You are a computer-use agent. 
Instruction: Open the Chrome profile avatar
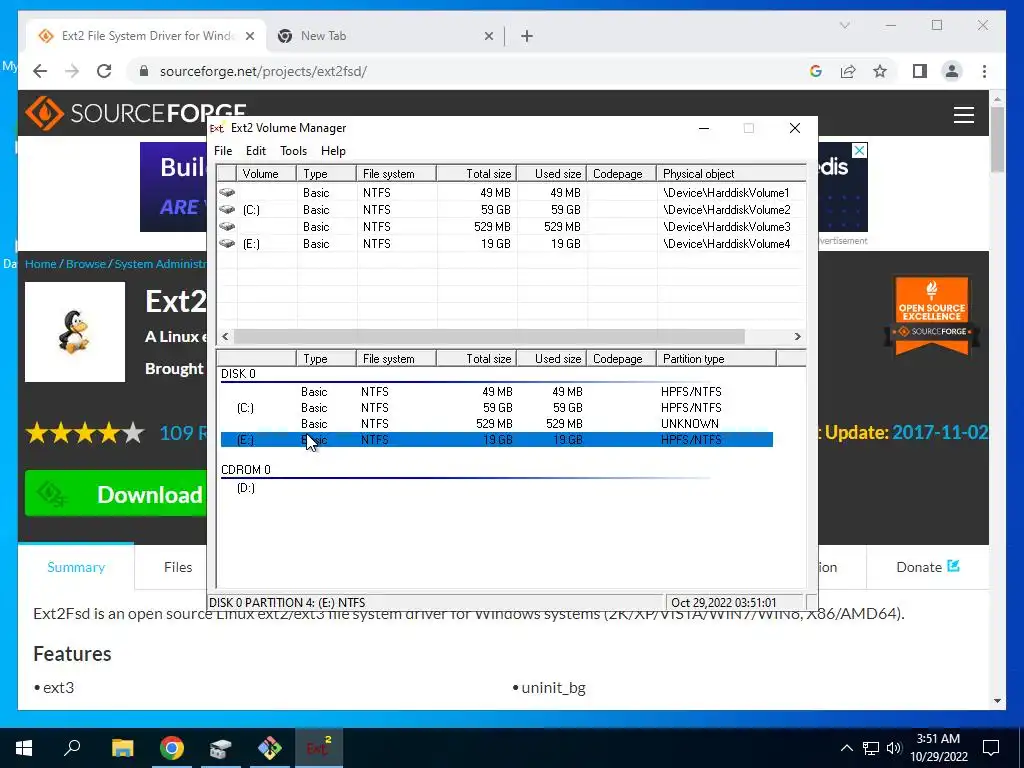pyautogui.click(x=952, y=71)
